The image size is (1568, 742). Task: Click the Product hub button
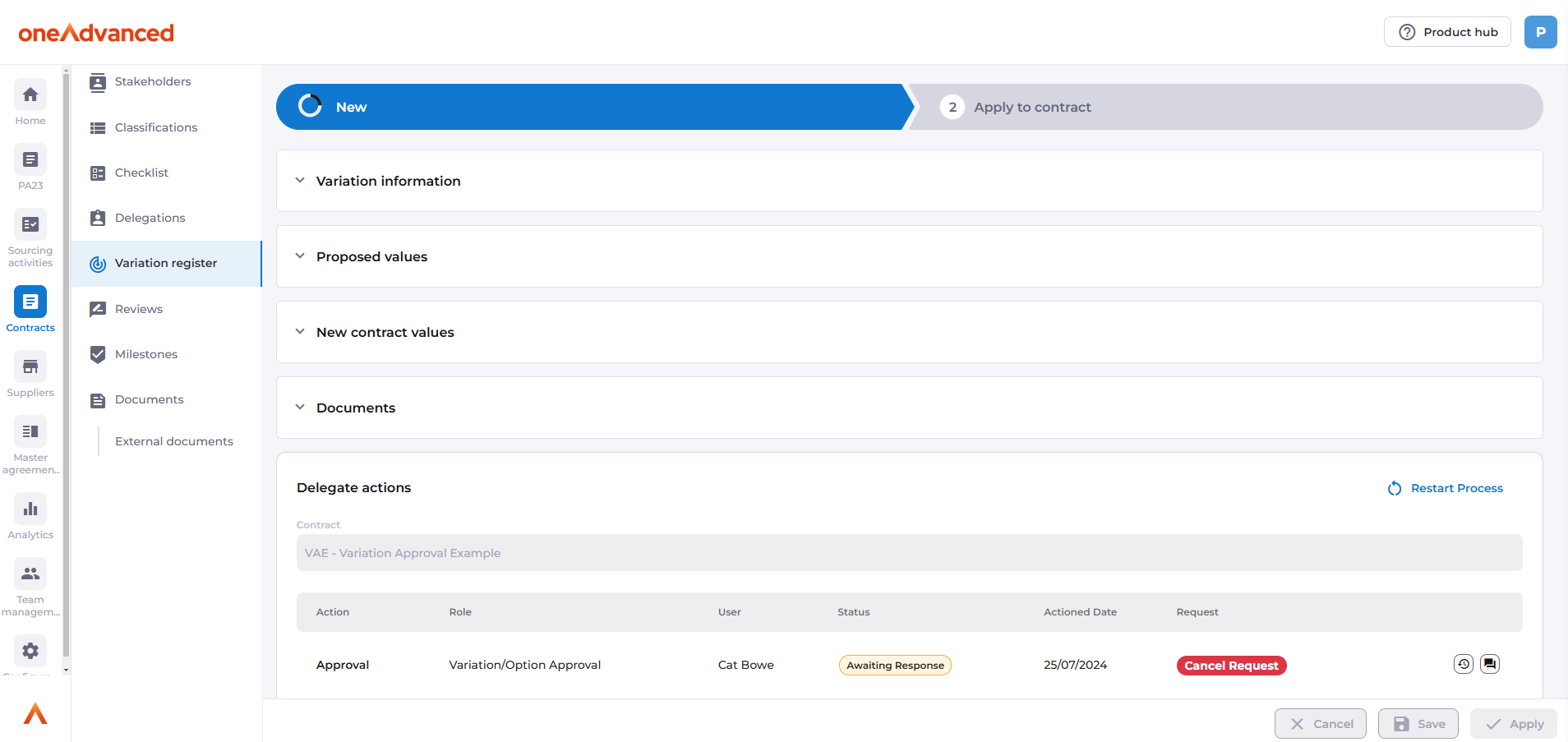tap(1447, 32)
